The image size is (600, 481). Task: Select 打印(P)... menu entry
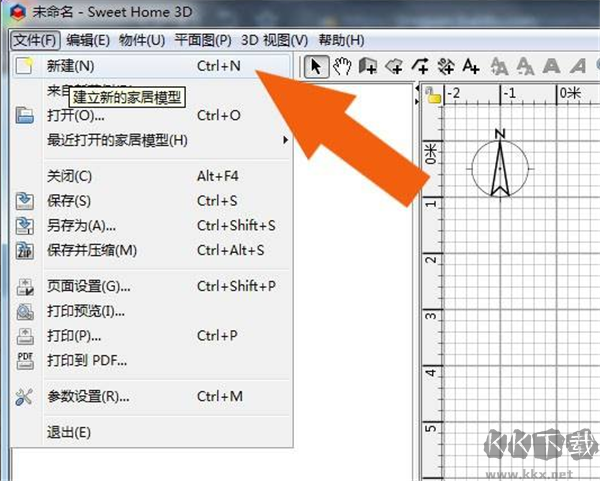point(152,336)
